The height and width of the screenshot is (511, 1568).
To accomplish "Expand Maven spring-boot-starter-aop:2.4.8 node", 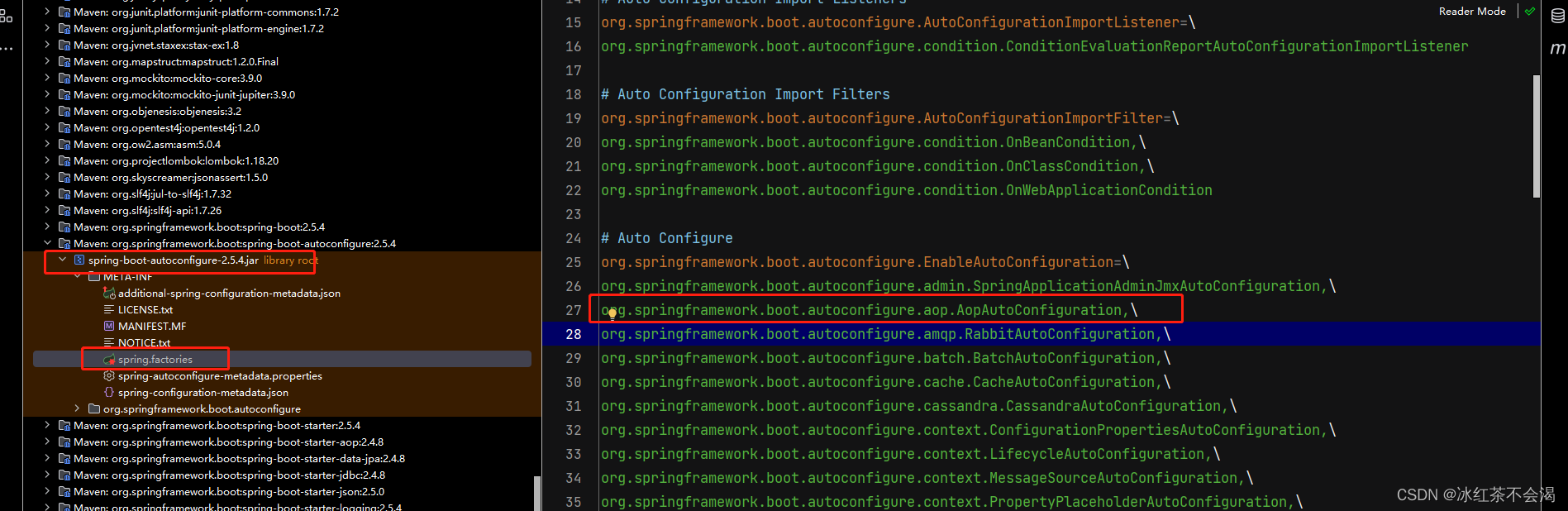I will coord(47,442).
